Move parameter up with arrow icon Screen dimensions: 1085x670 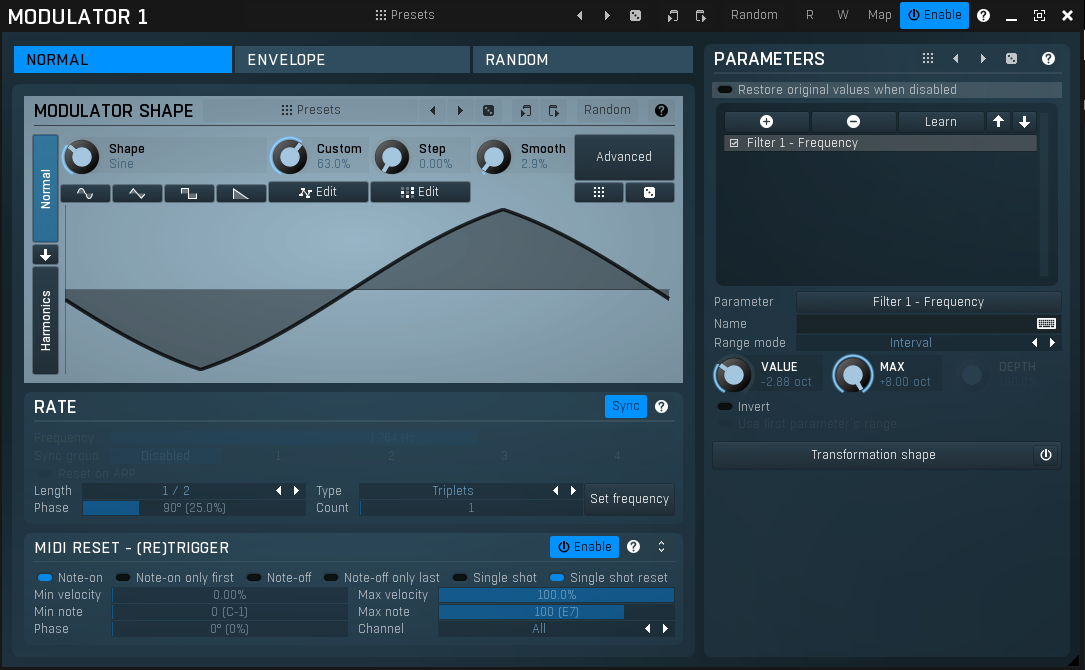pyautogui.click(x=998, y=122)
